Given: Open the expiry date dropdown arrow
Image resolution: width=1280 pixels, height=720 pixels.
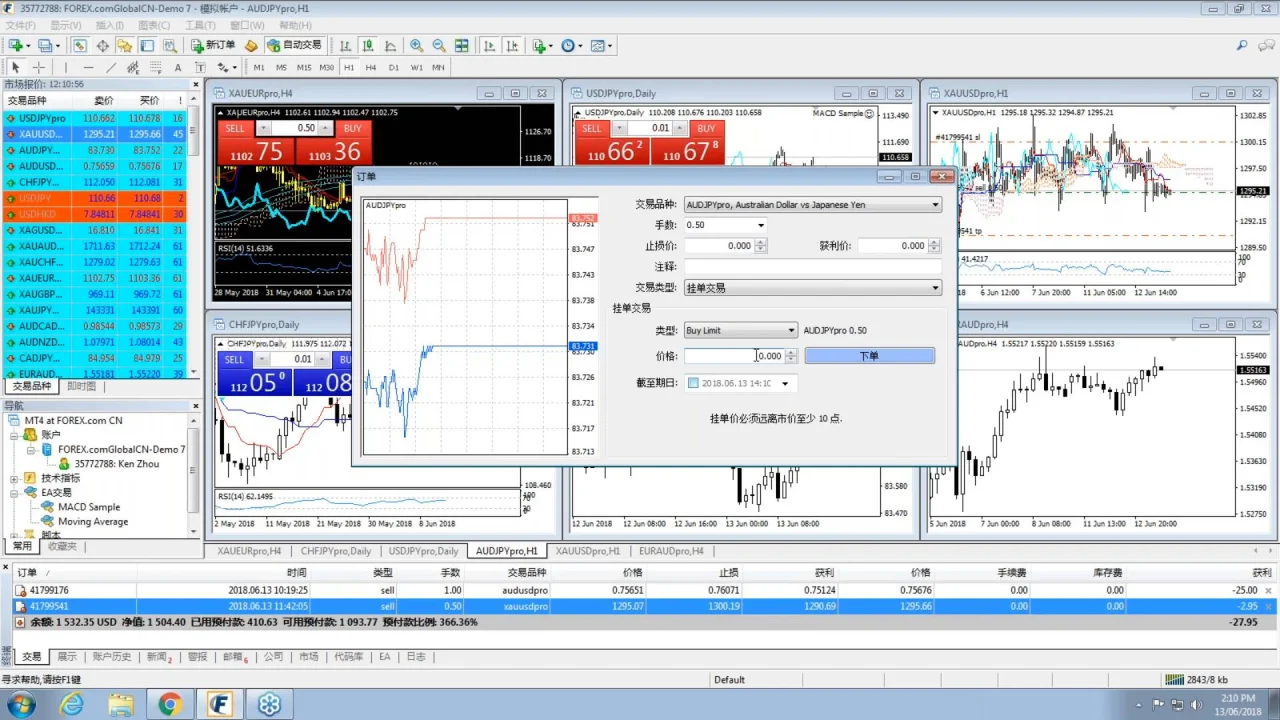Looking at the screenshot, I should [785, 383].
